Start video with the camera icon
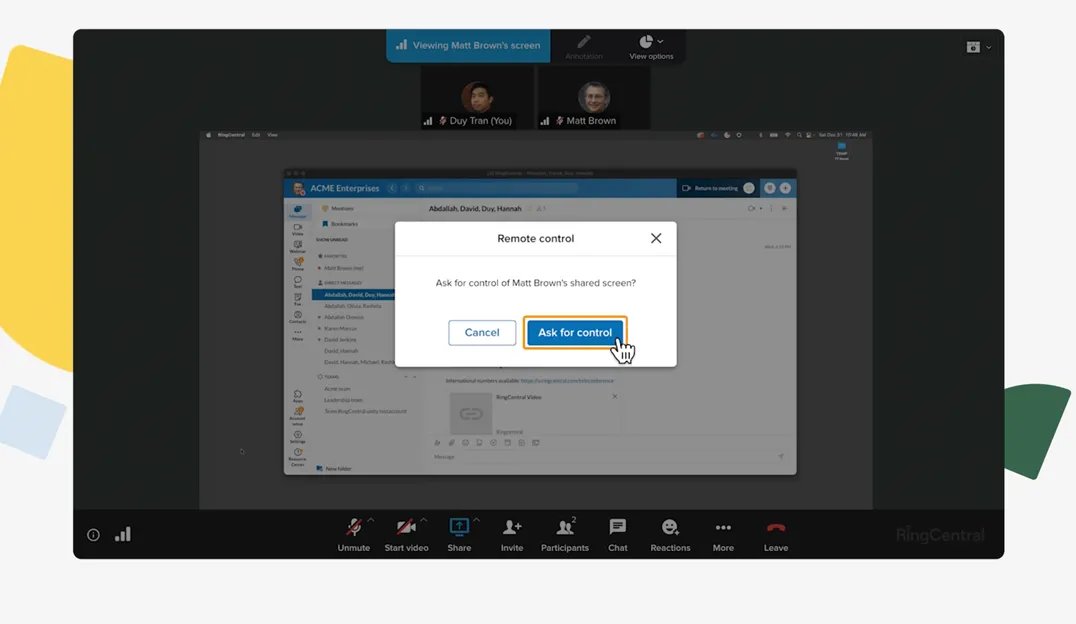The height and width of the screenshot is (624, 1076). (x=406, y=534)
